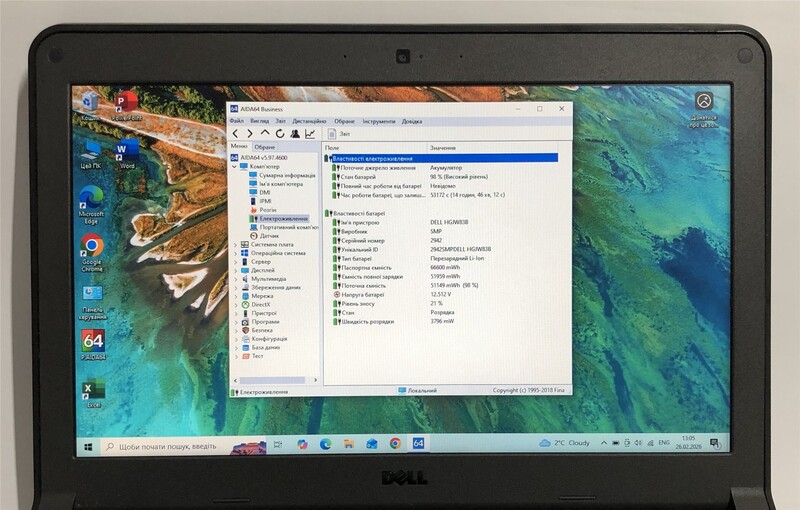Click the Програми tree icon
Image resolution: width=800 pixels, height=510 pixels.
click(245, 322)
